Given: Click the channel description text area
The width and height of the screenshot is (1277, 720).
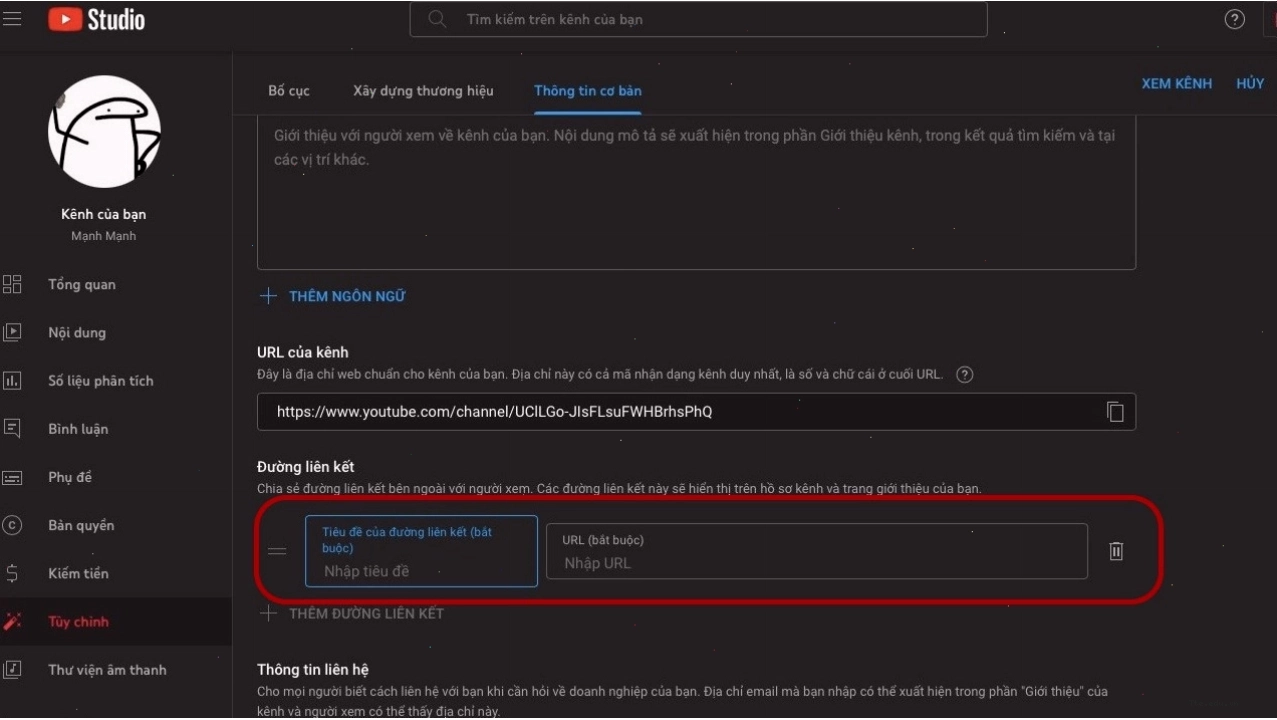Looking at the screenshot, I should coord(696,192).
